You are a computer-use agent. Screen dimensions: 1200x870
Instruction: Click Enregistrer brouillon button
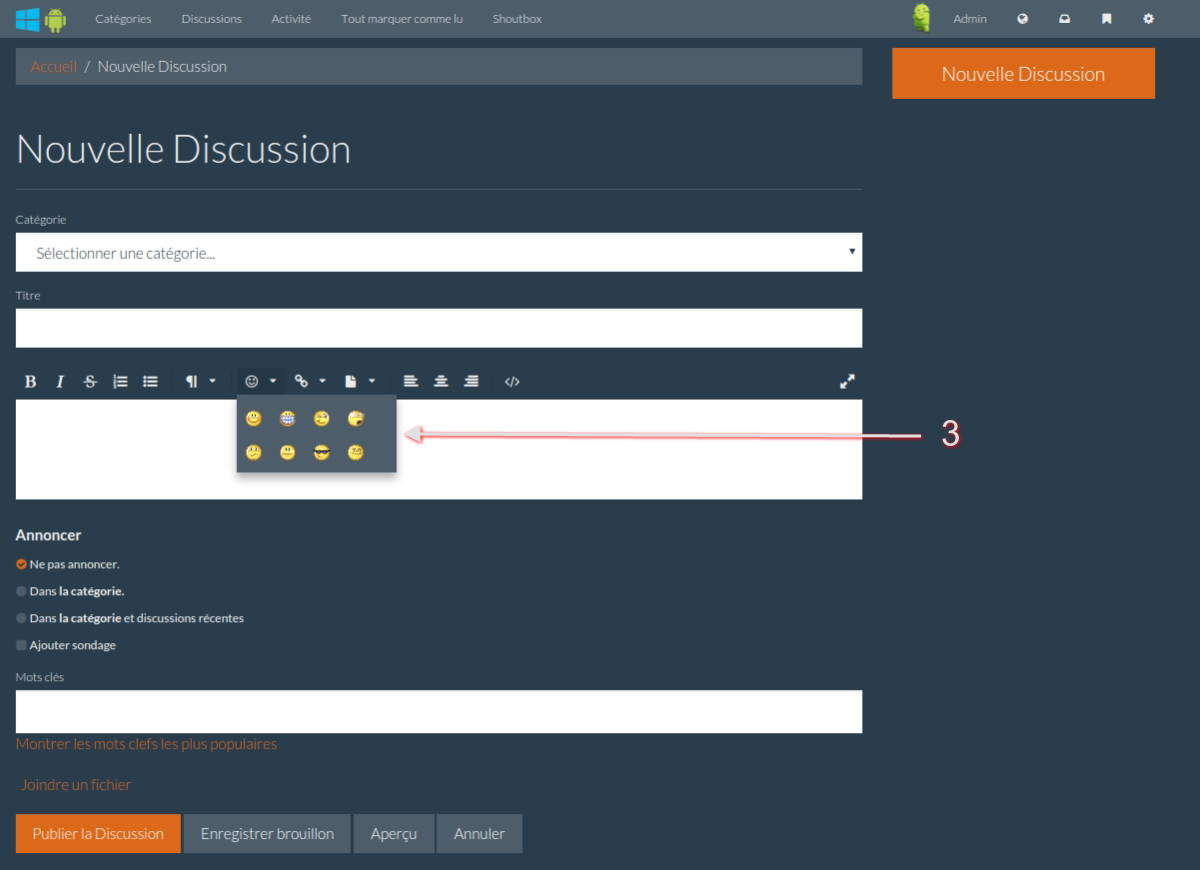267,834
